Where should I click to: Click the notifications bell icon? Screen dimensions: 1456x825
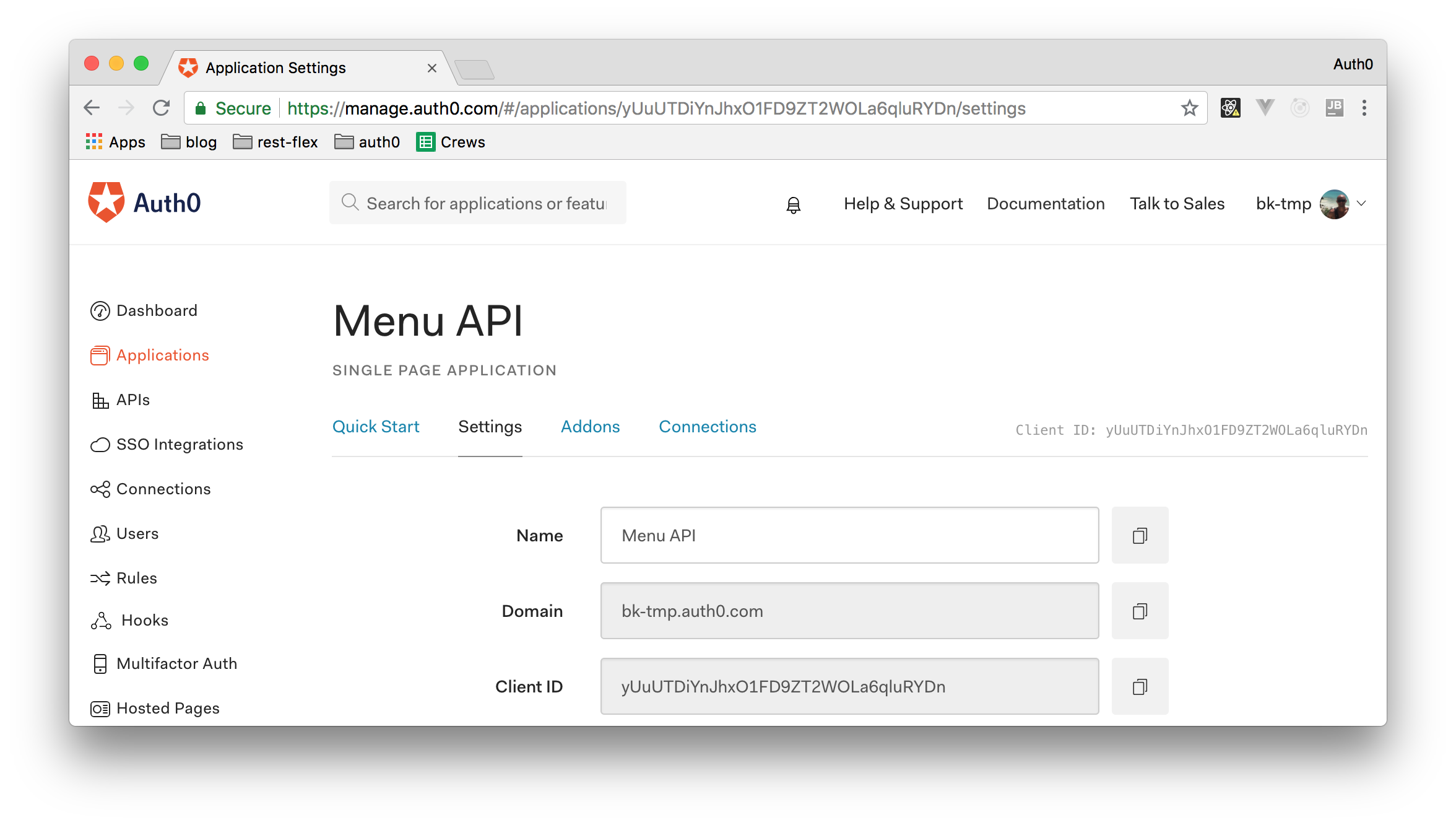793,204
